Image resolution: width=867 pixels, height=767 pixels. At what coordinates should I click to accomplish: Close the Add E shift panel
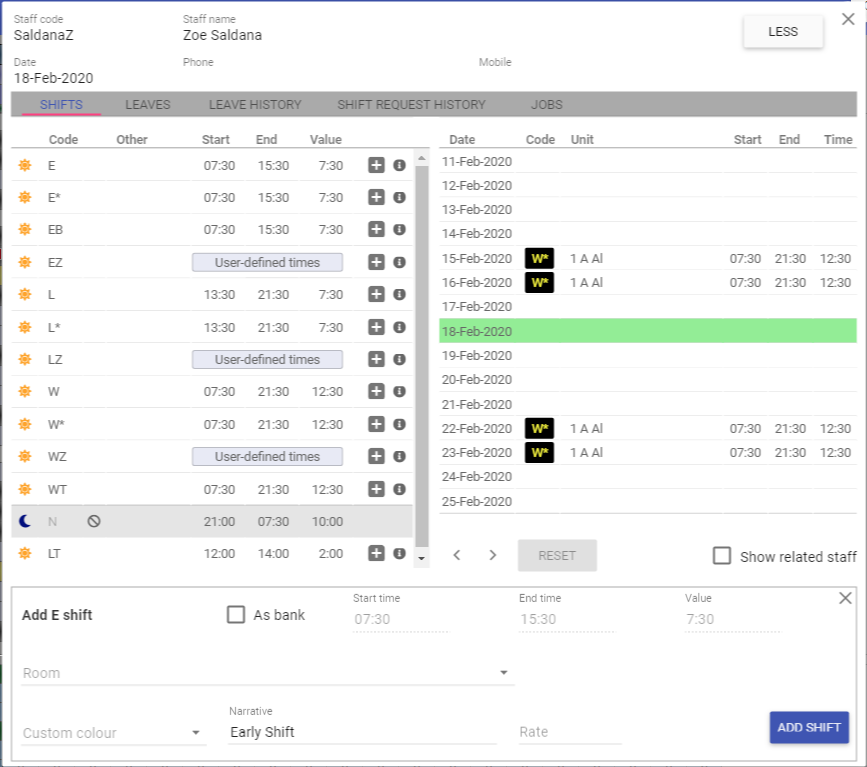pos(845,598)
